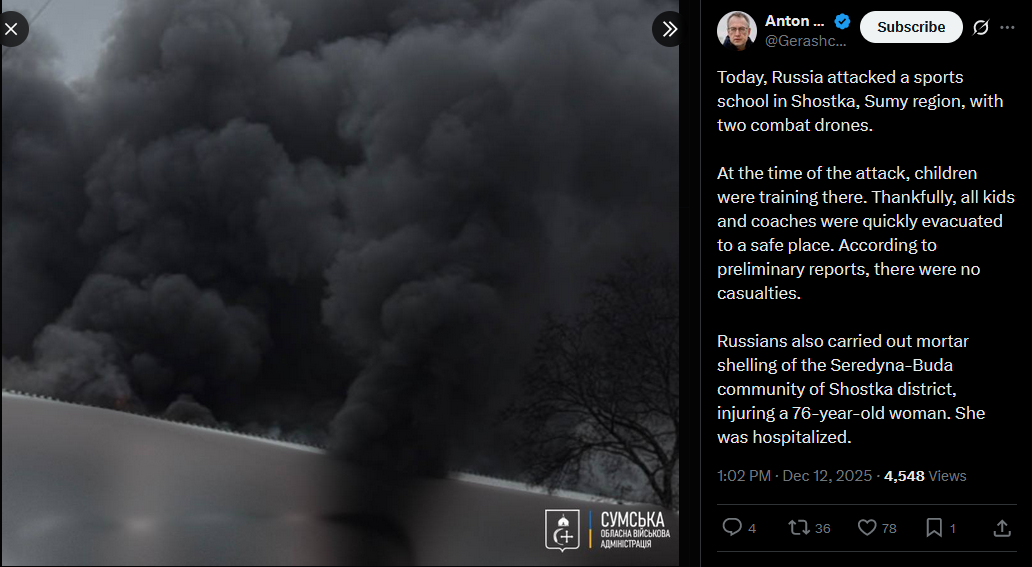Screen dimensions: 1032x567
Task: Open the share post icon
Action: (1002, 527)
